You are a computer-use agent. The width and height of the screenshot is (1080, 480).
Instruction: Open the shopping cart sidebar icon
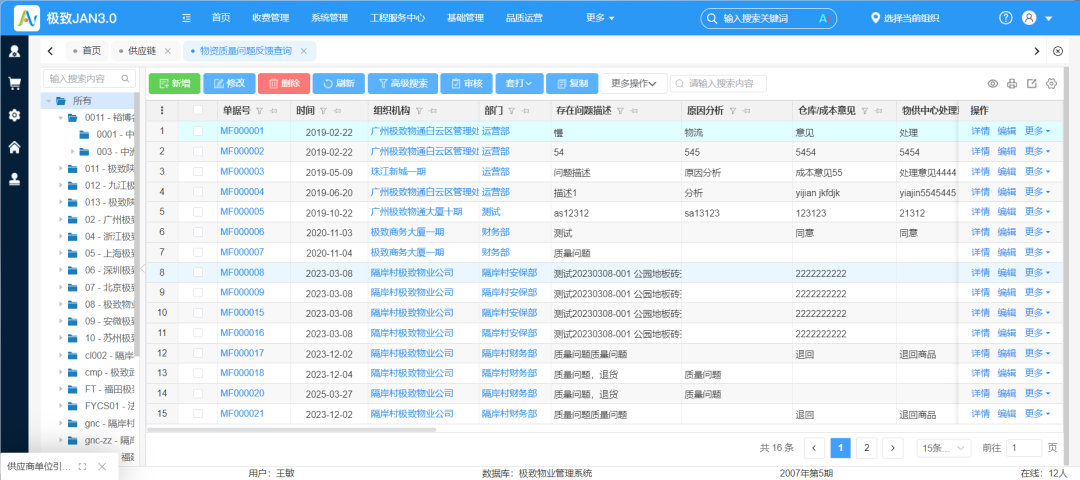click(14, 83)
